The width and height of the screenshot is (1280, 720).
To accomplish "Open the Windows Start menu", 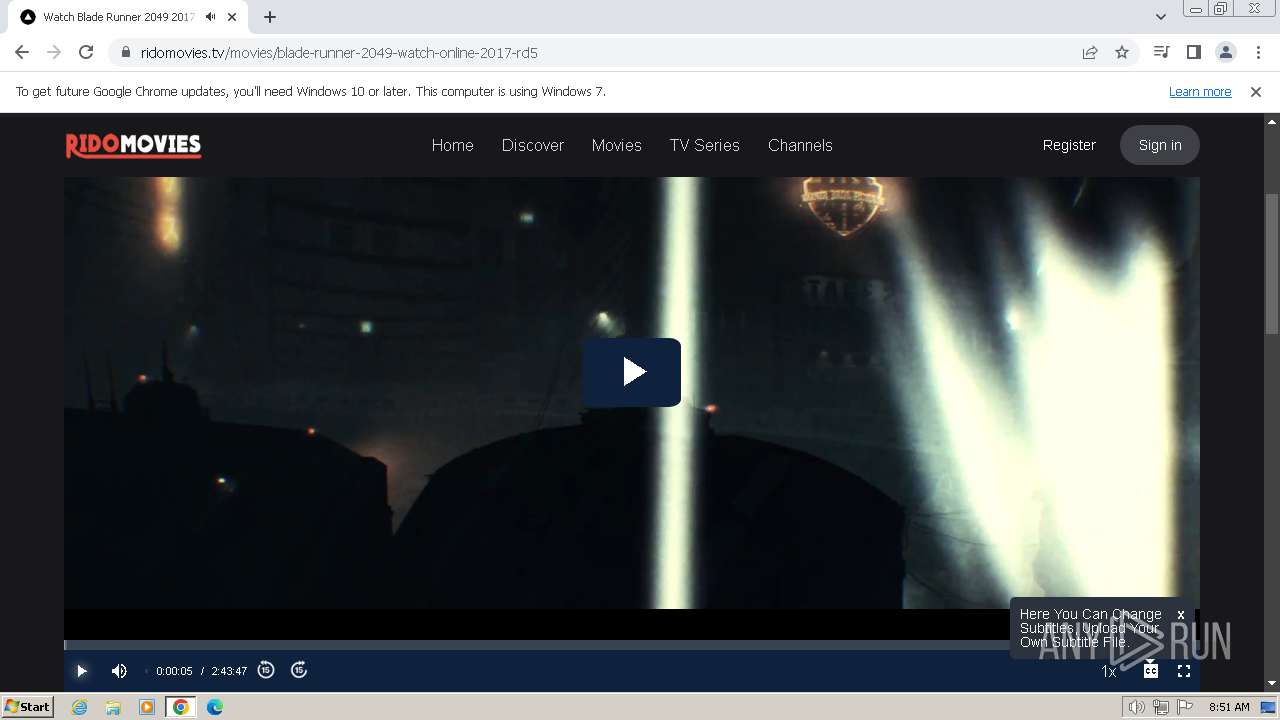I will coord(28,706).
